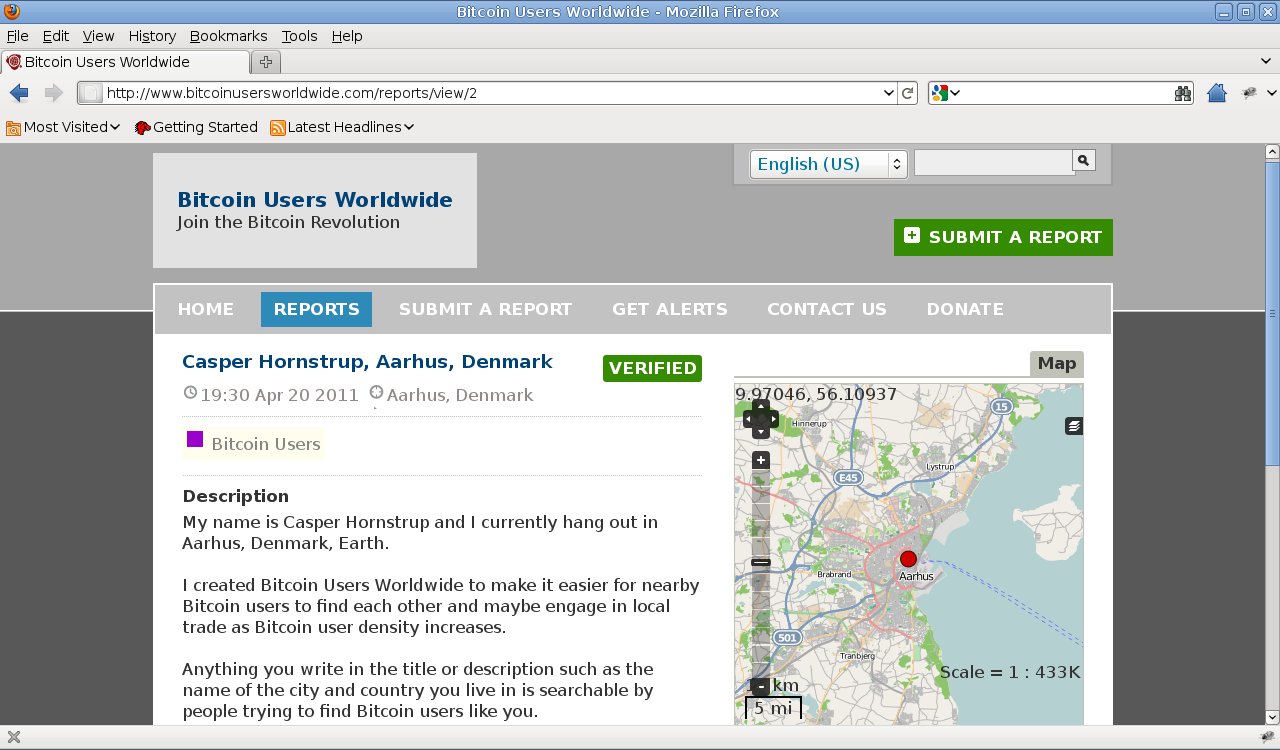Open the Bookmarks menu
Viewport: 1280px width, 750px height.
tap(228, 36)
